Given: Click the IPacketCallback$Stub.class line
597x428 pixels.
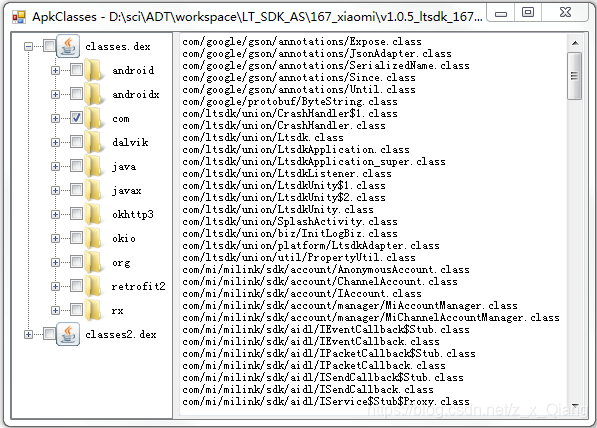Looking at the screenshot, I should tap(329, 353).
